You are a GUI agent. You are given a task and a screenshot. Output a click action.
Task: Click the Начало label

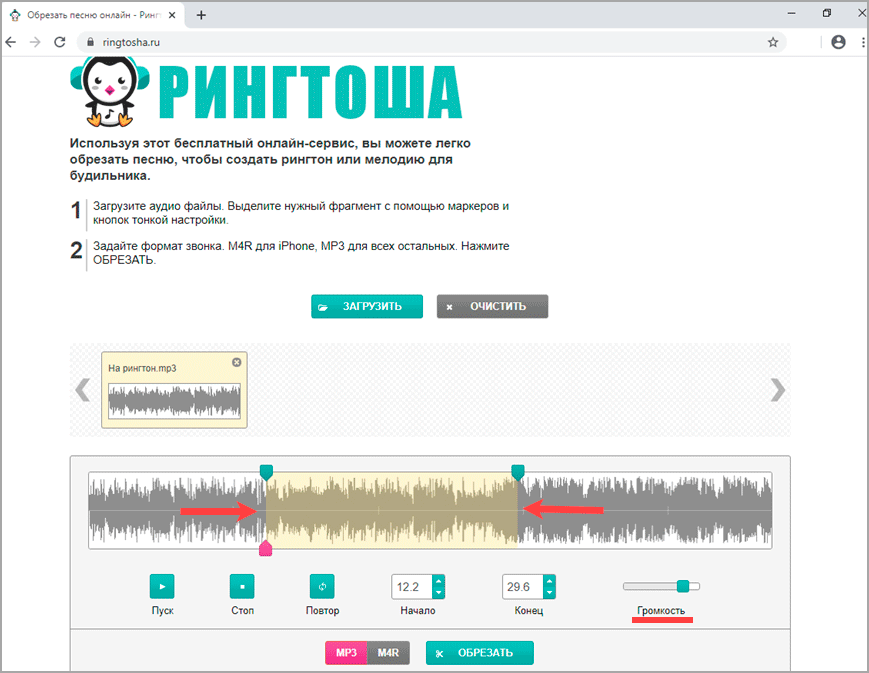[418, 610]
